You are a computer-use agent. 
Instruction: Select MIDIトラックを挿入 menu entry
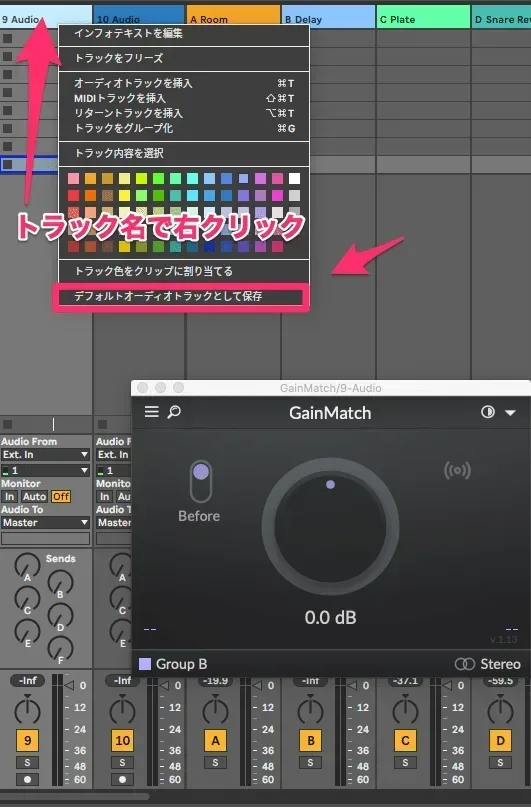pyautogui.click(x=184, y=98)
